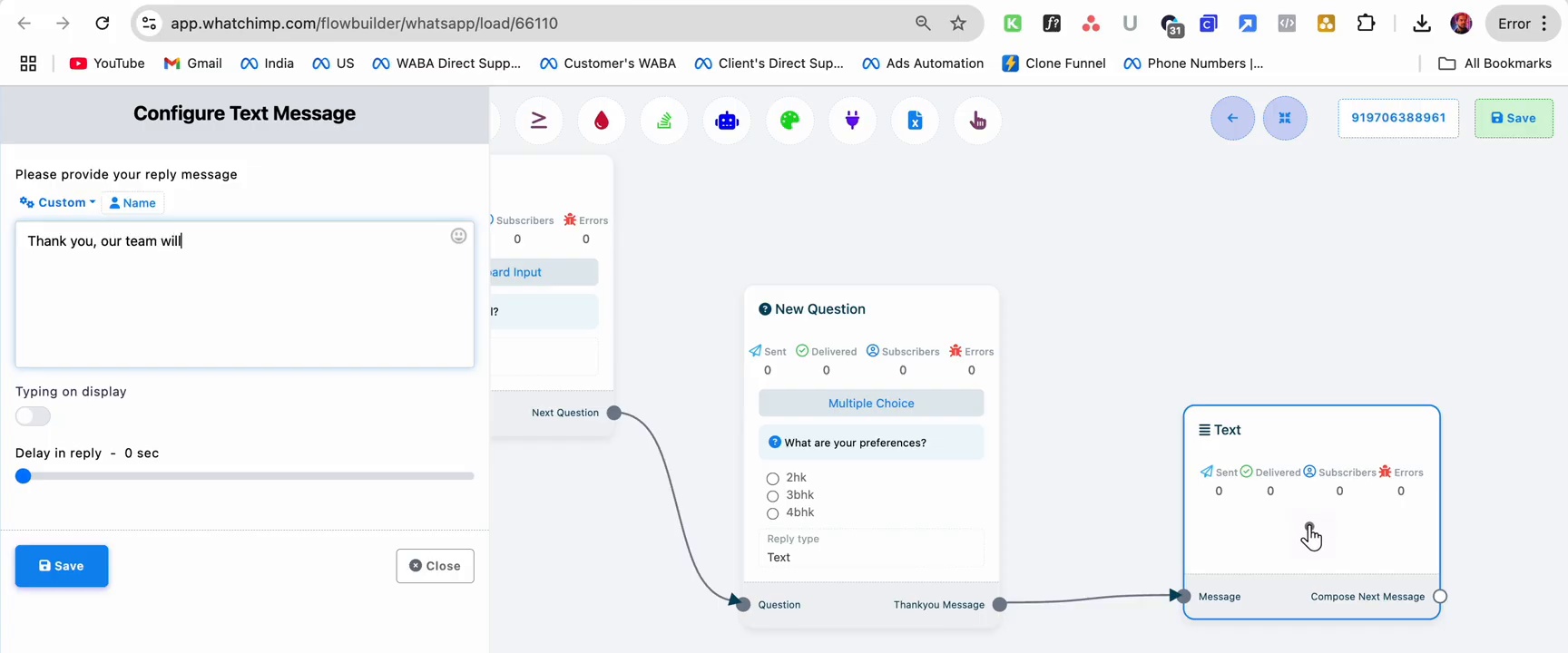Open the YouTube bookmark
This screenshot has width=1568, height=653.
point(107,63)
